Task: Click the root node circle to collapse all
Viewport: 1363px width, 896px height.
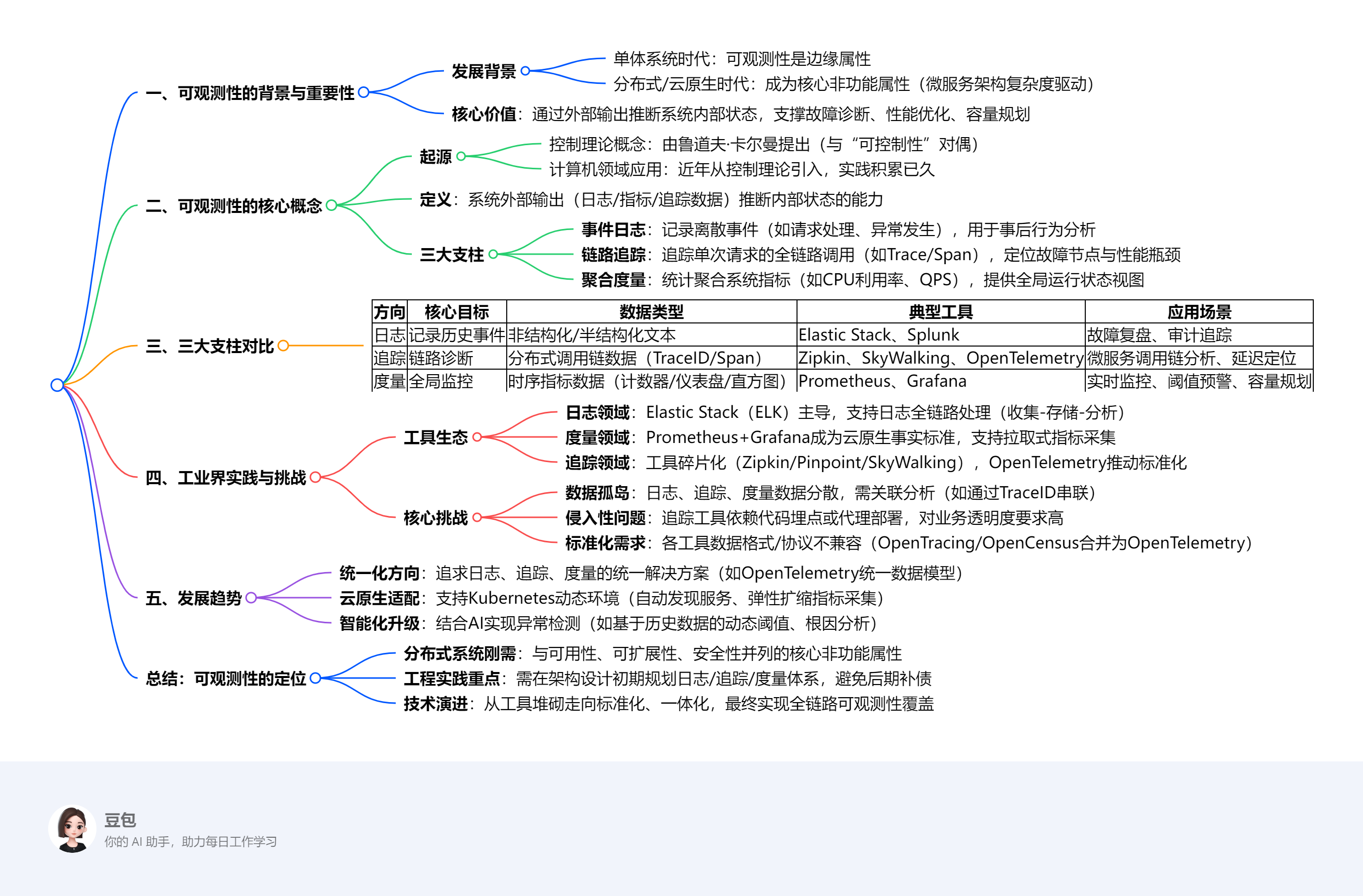Action: [57, 384]
